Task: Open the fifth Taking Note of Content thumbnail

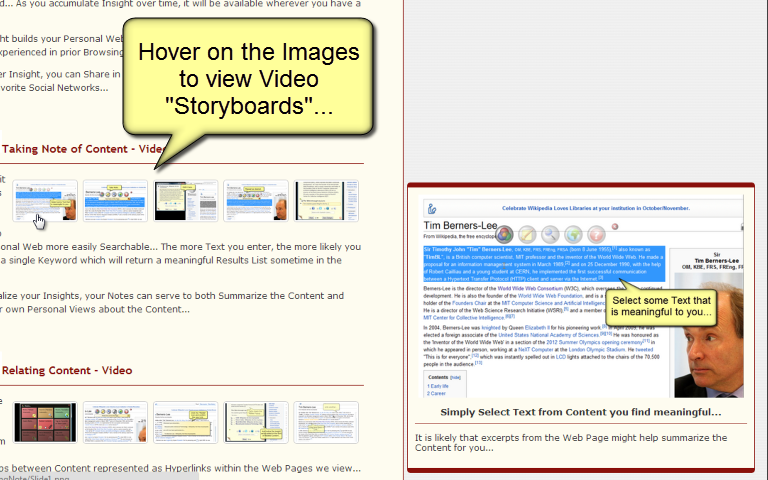Action: 326,201
